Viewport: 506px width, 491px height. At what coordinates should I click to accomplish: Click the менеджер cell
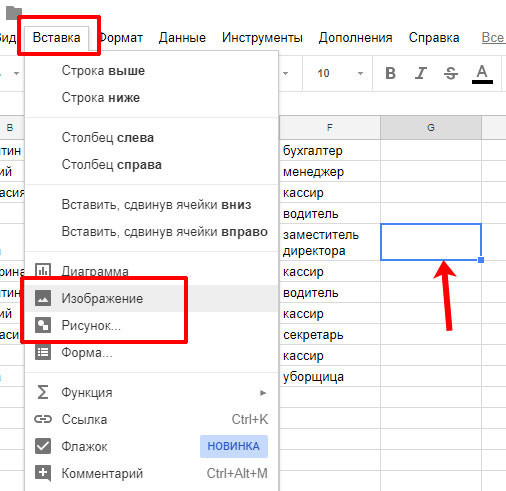(x=330, y=171)
